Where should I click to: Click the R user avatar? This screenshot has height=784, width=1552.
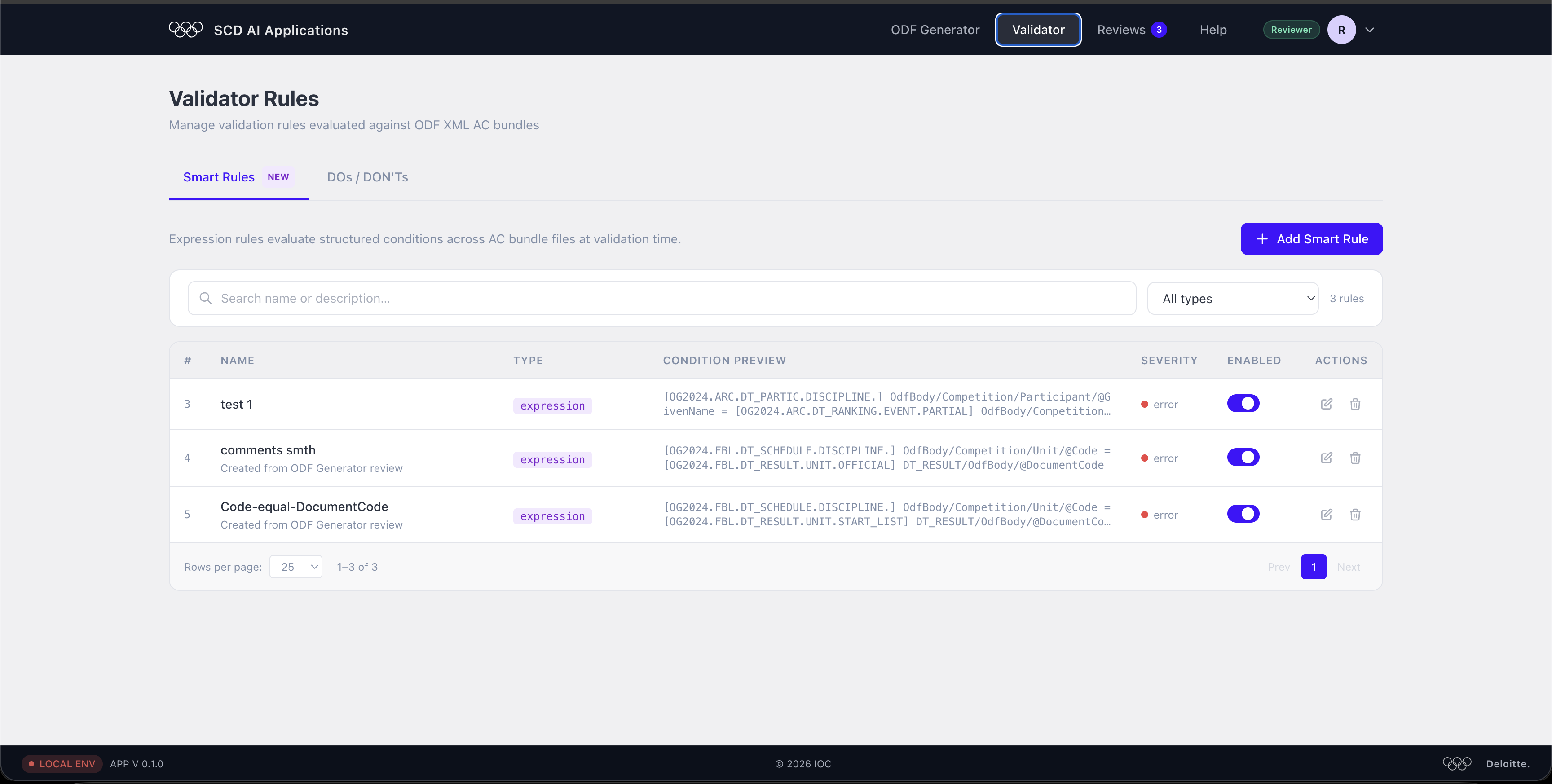[1341, 30]
